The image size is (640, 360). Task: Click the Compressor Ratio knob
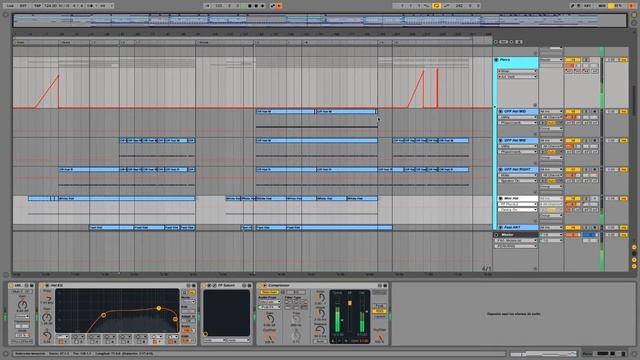(320, 298)
